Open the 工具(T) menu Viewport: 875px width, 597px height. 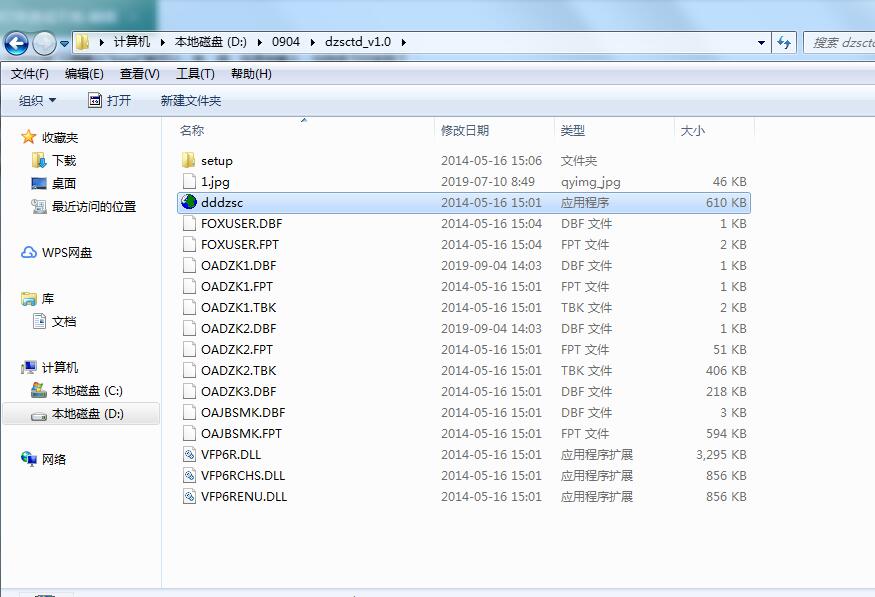tap(195, 74)
